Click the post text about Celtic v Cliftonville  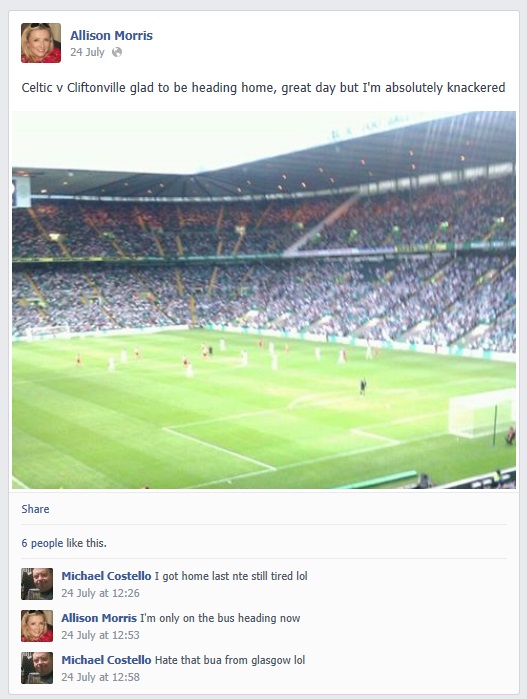[x=263, y=87]
